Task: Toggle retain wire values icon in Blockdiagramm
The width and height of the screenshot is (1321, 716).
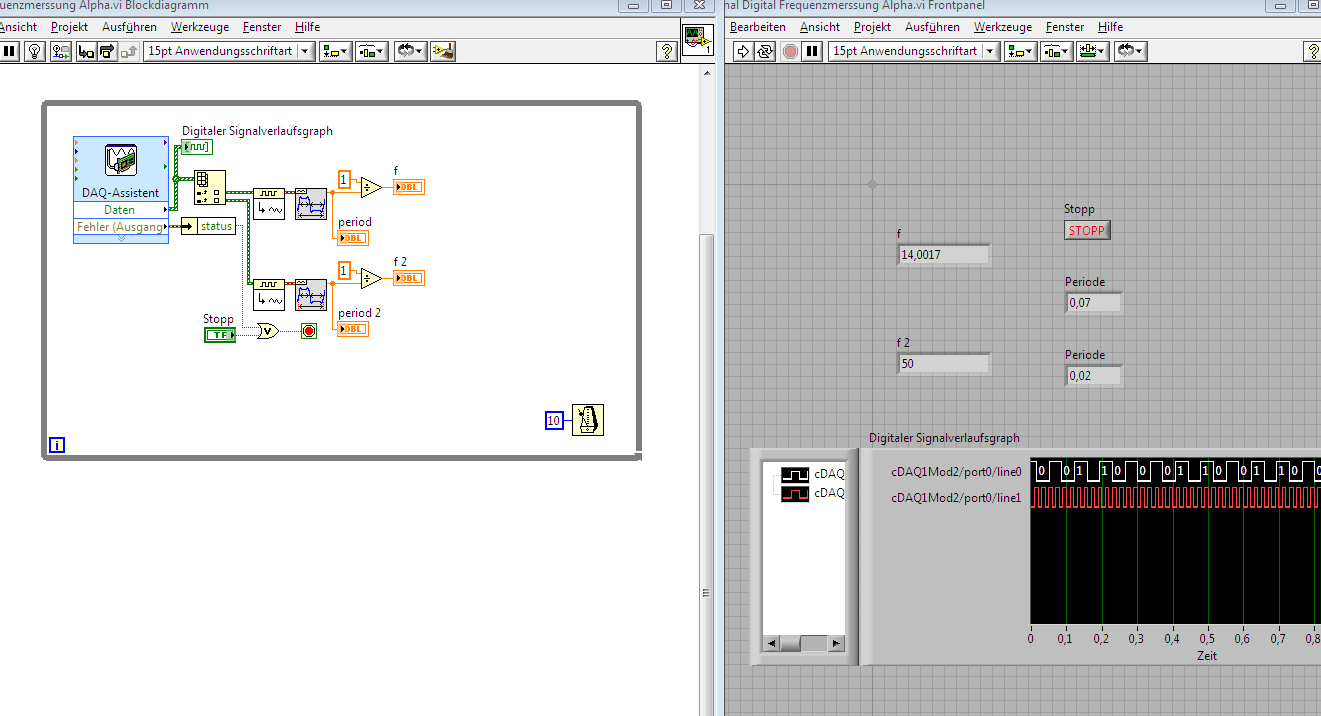Action: [x=60, y=51]
